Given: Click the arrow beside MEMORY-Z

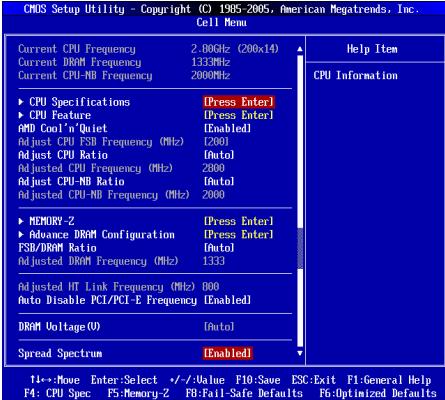Looking at the screenshot, I should pyautogui.click(x=21, y=221).
